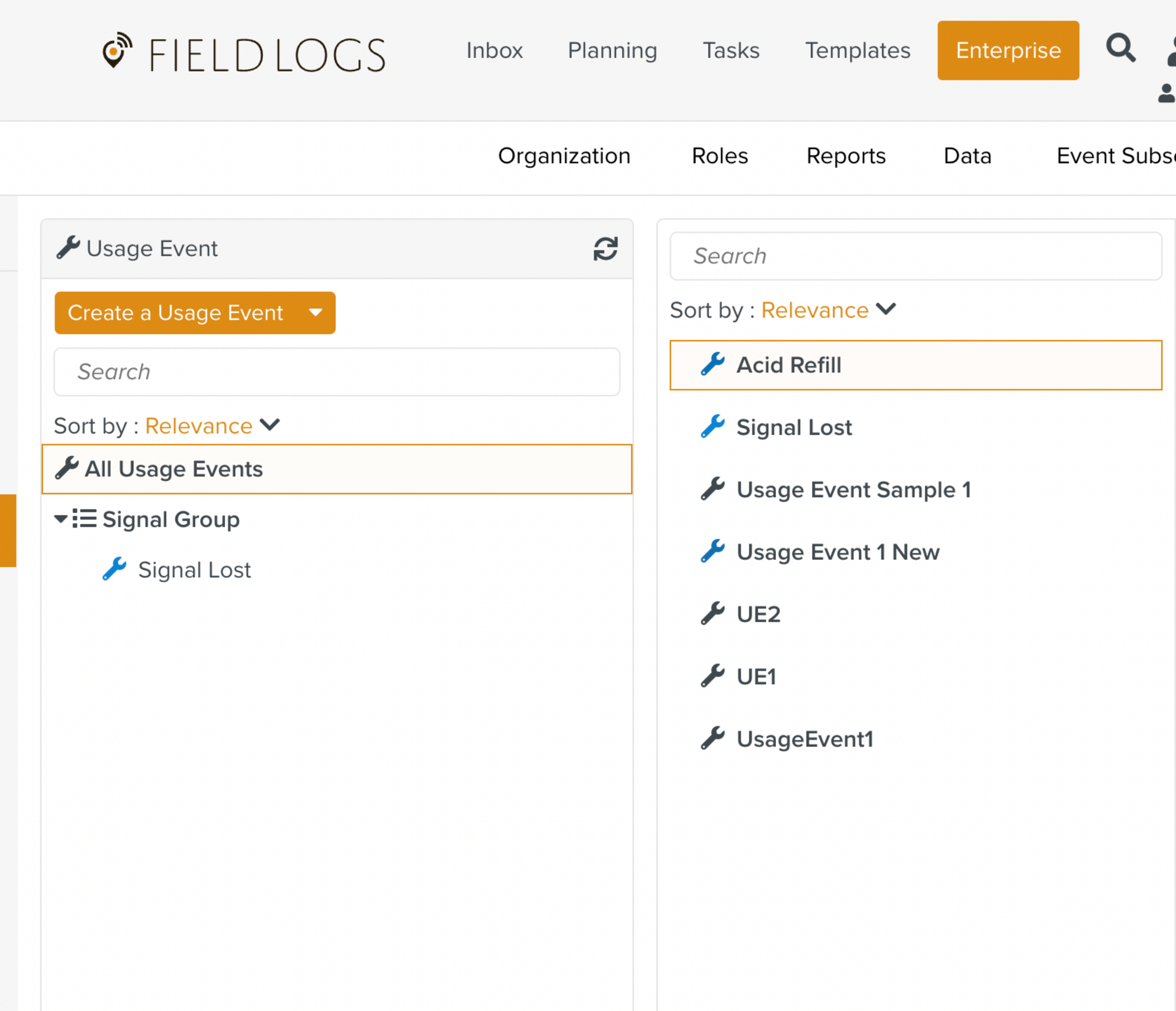Open the Reports tab
This screenshot has width=1176, height=1011.
click(845, 156)
